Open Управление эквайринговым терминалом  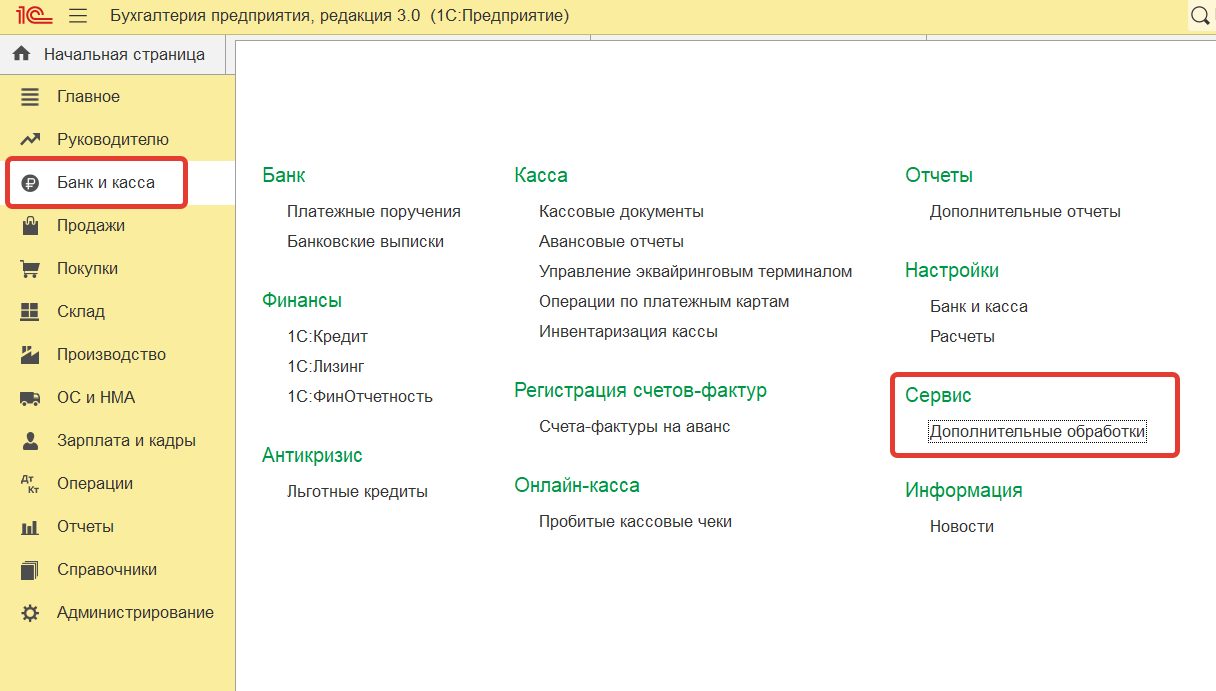(x=696, y=272)
